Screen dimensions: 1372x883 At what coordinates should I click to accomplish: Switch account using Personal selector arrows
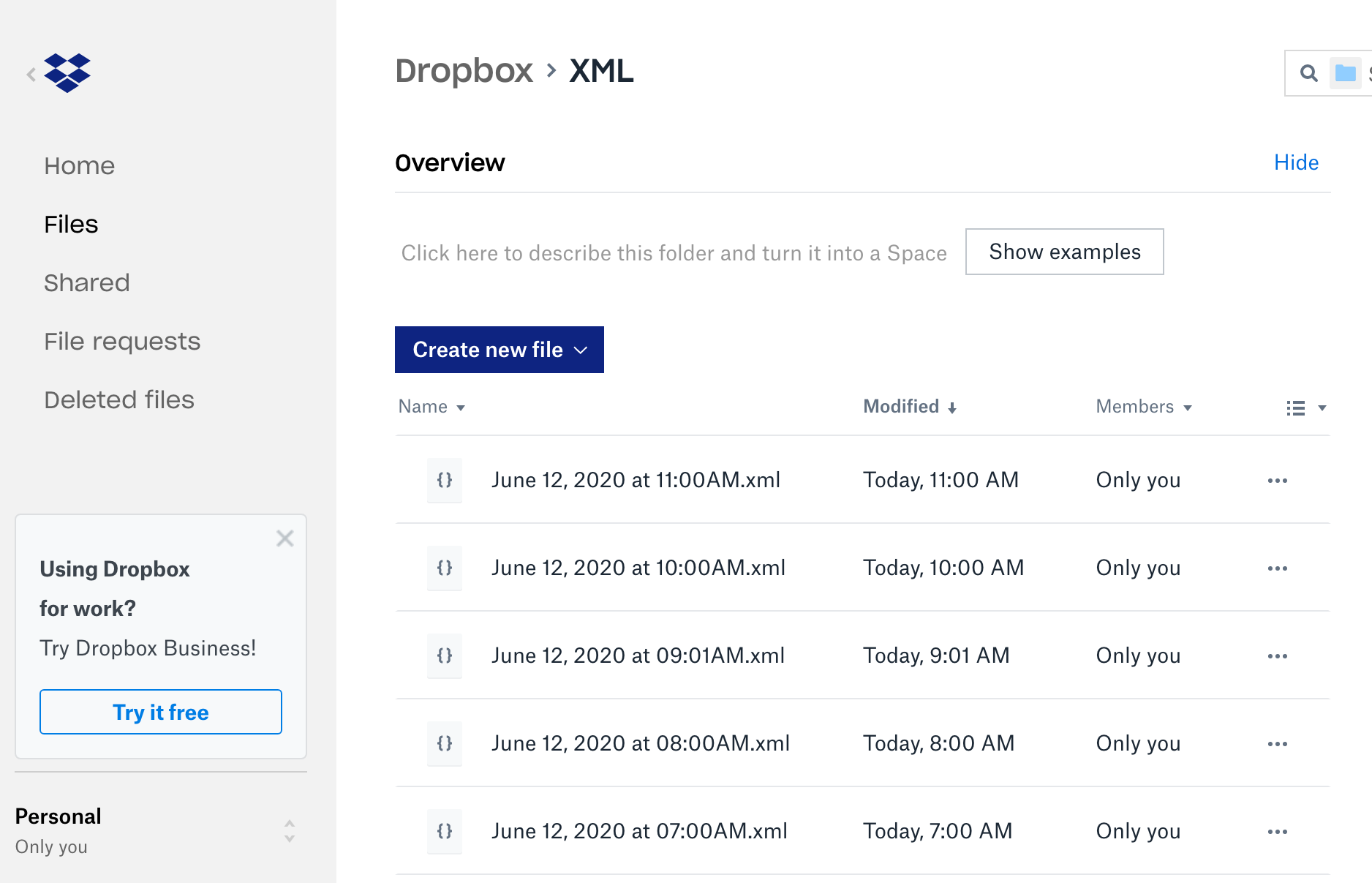point(290,831)
